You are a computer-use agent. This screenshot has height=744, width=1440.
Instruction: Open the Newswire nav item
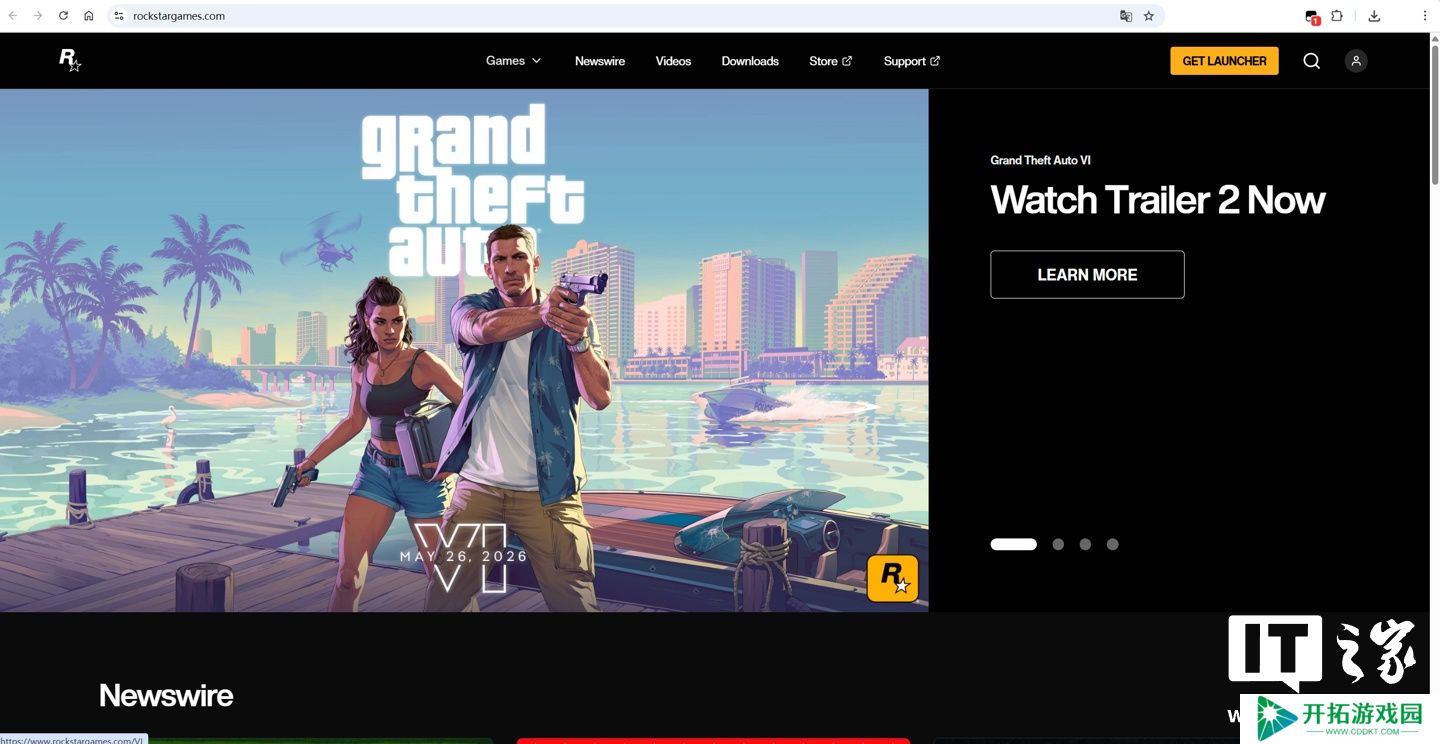click(x=600, y=61)
